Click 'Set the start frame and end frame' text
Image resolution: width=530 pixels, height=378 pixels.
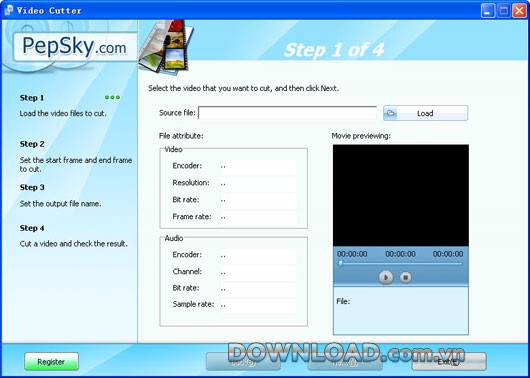click(x=76, y=160)
